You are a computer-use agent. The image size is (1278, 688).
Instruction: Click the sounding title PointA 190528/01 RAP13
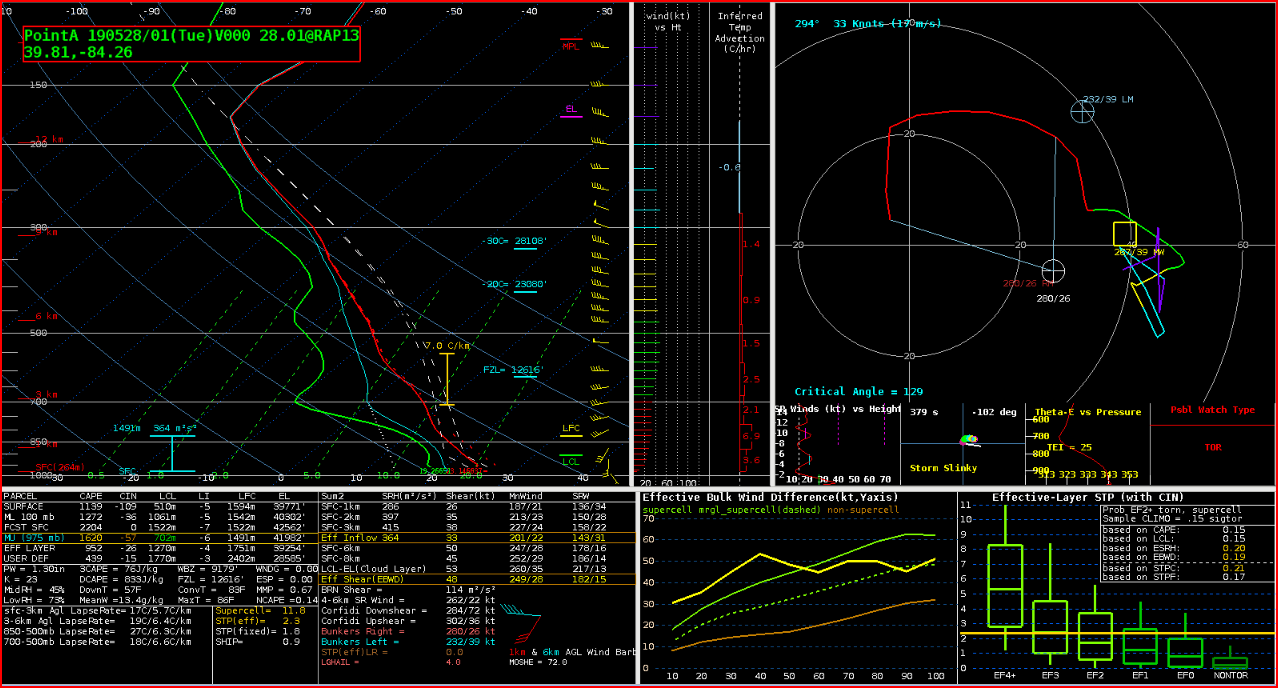coord(191,35)
